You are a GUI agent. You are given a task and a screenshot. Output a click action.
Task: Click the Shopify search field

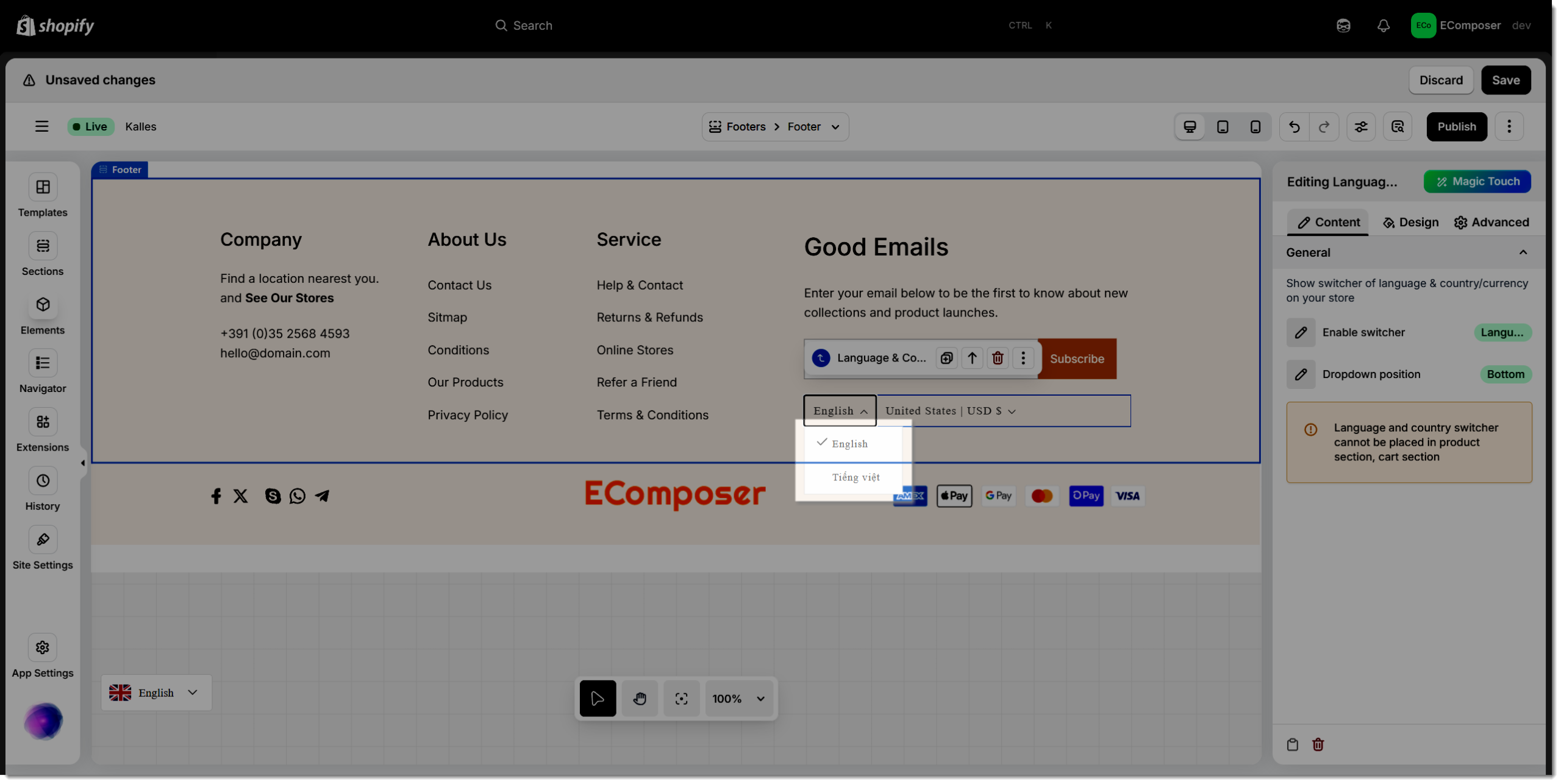[x=532, y=26]
